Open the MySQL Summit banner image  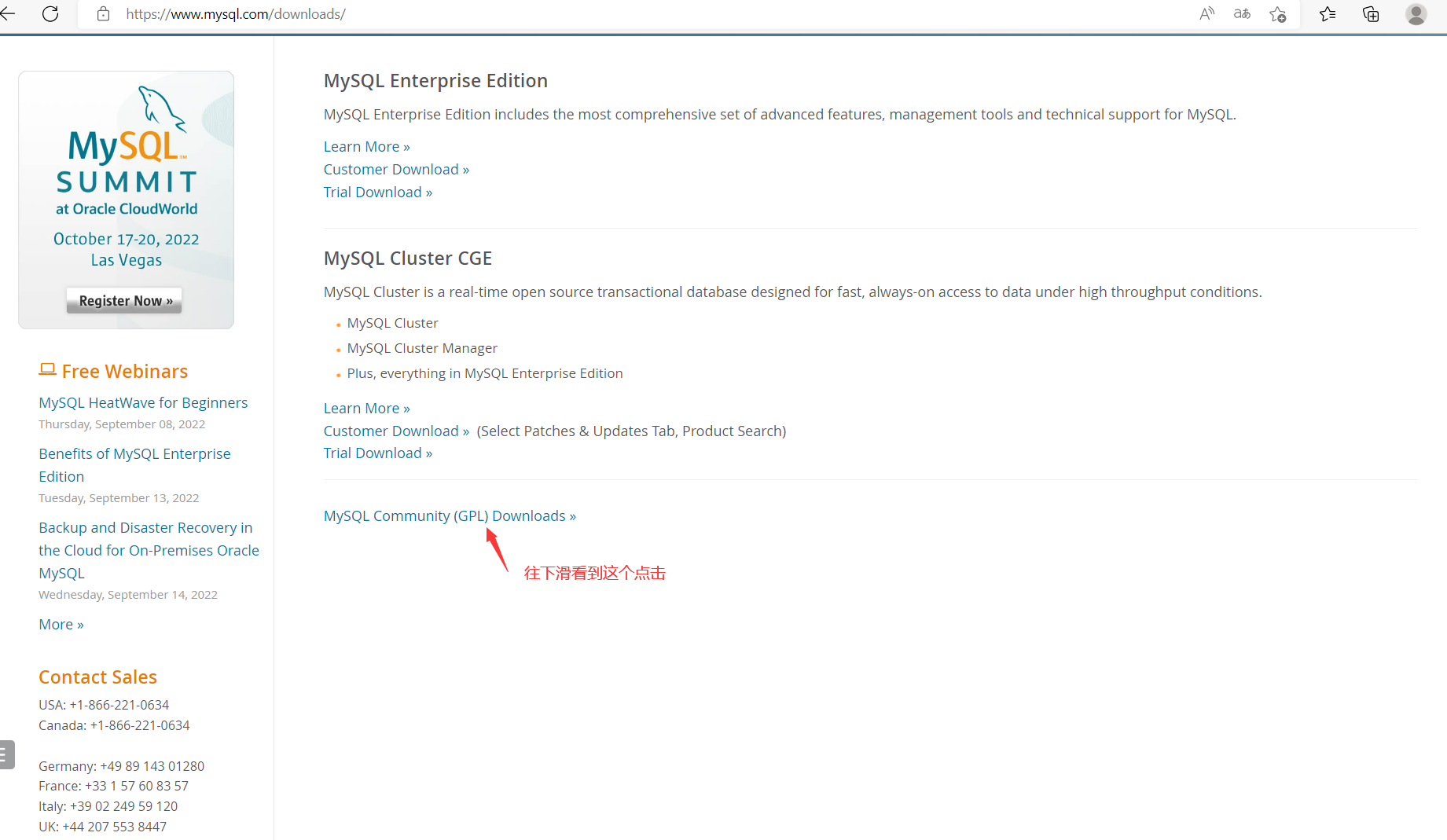(126, 200)
